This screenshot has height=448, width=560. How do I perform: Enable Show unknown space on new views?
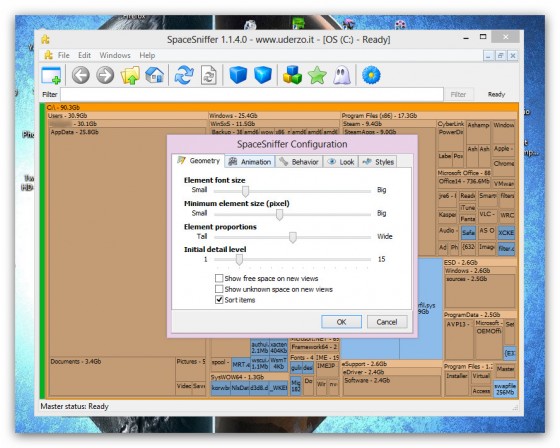click(x=219, y=289)
